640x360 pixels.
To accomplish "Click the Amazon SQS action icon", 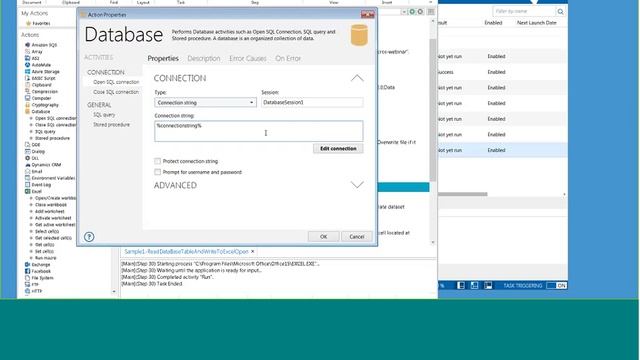I will (27, 45).
